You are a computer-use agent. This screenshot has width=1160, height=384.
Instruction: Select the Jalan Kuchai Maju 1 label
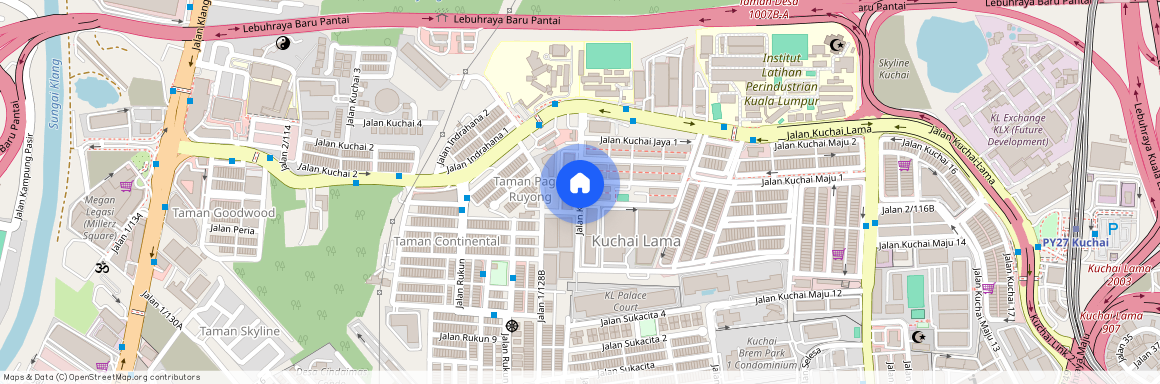(x=803, y=180)
